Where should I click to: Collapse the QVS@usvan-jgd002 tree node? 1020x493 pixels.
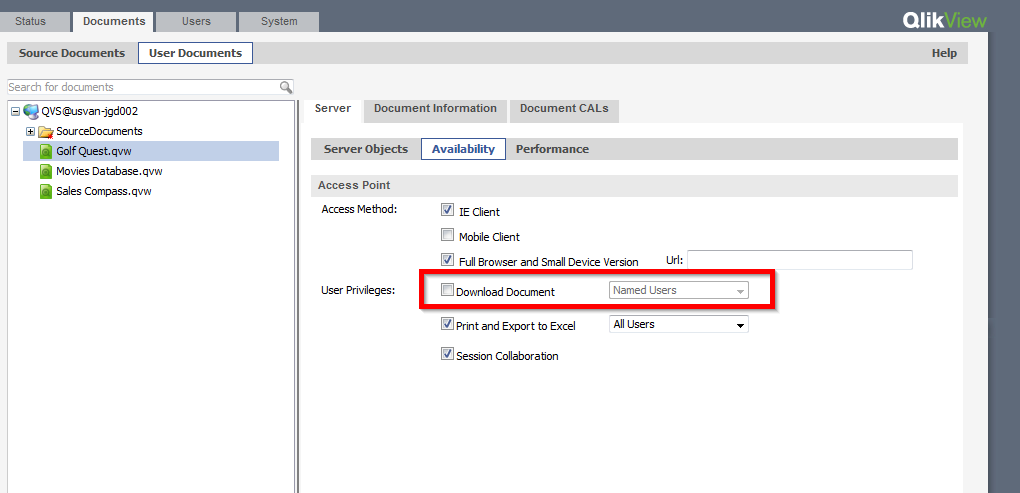[16, 111]
